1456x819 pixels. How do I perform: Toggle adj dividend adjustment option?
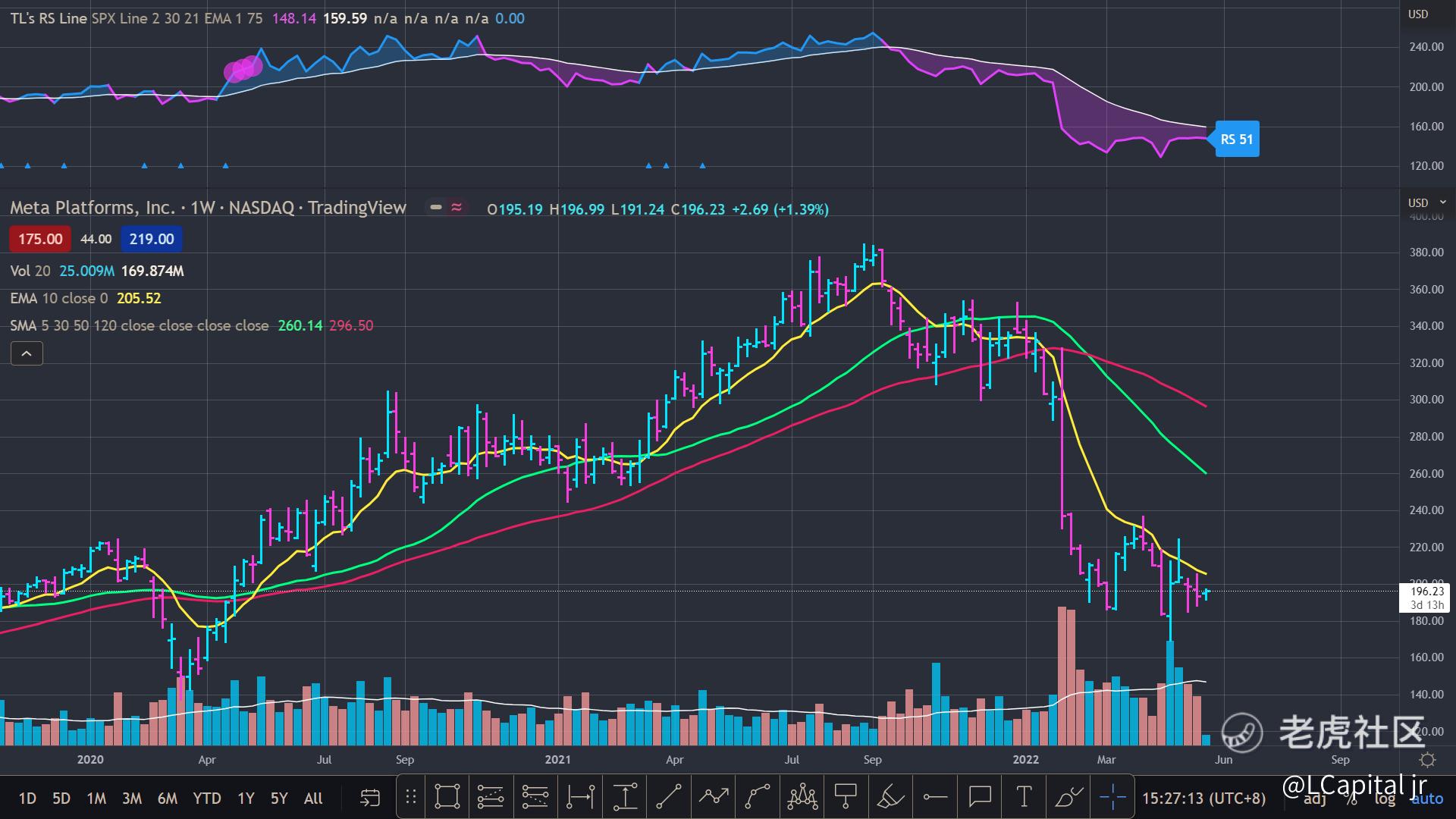coord(1314,799)
